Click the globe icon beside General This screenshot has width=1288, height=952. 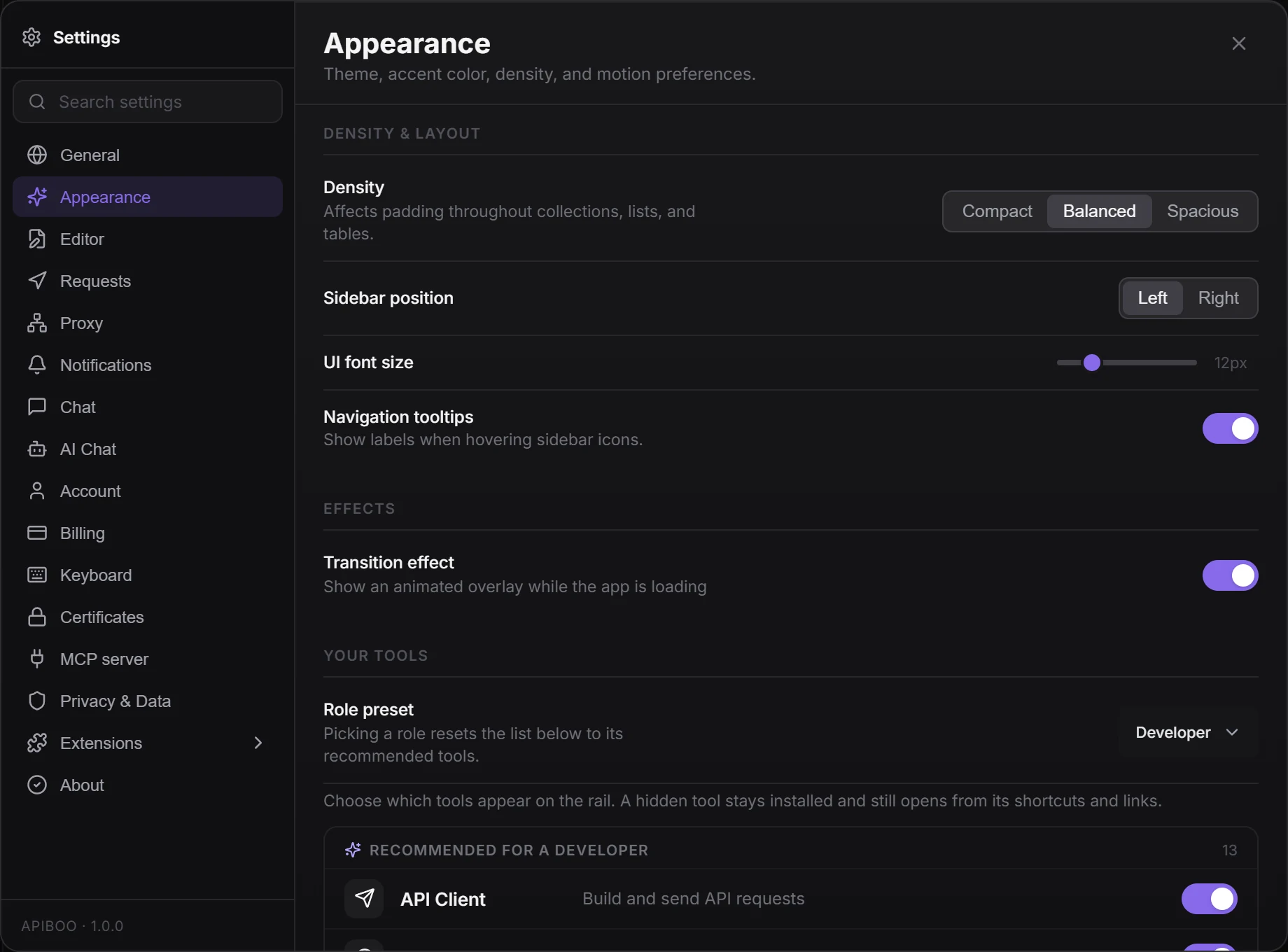click(37, 155)
